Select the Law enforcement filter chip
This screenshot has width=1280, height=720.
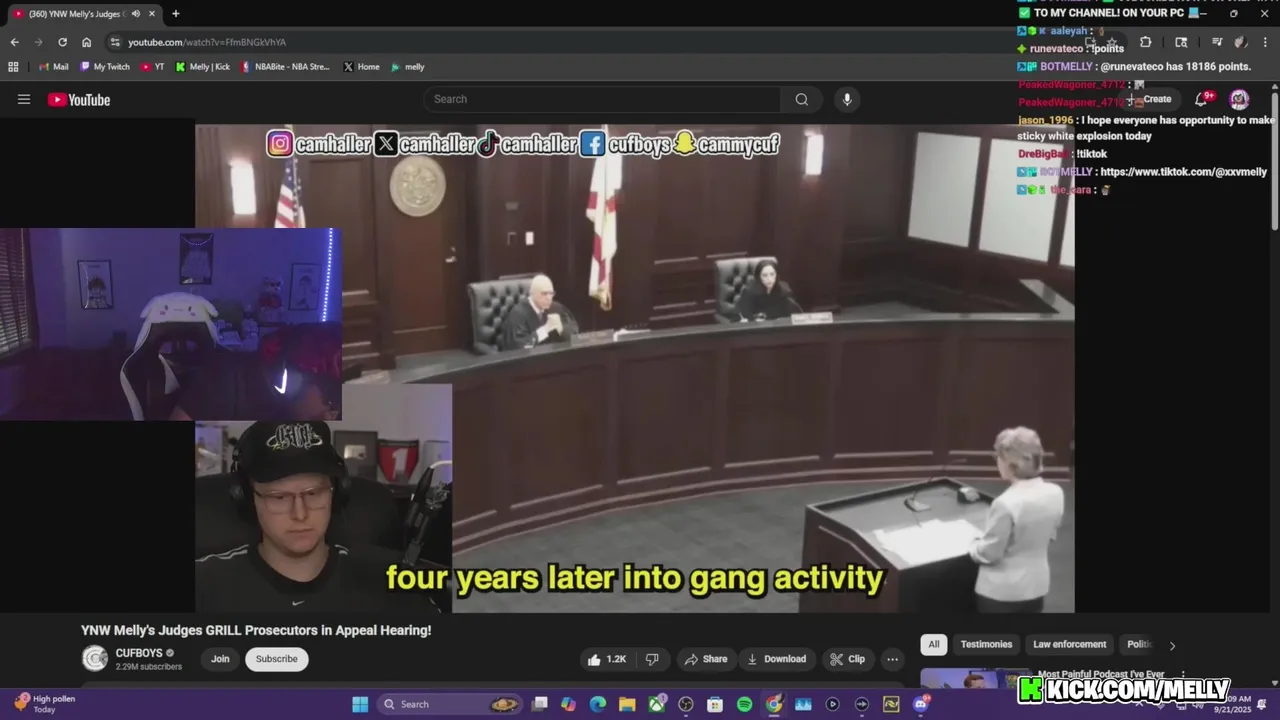coord(1069,644)
